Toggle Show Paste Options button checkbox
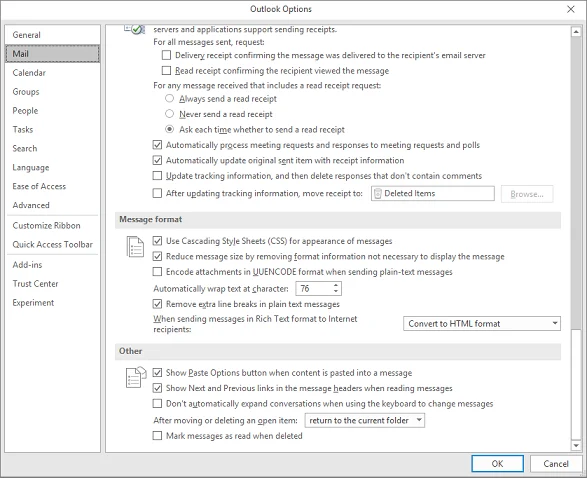Screen dimensions: 587x478 click(157, 373)
